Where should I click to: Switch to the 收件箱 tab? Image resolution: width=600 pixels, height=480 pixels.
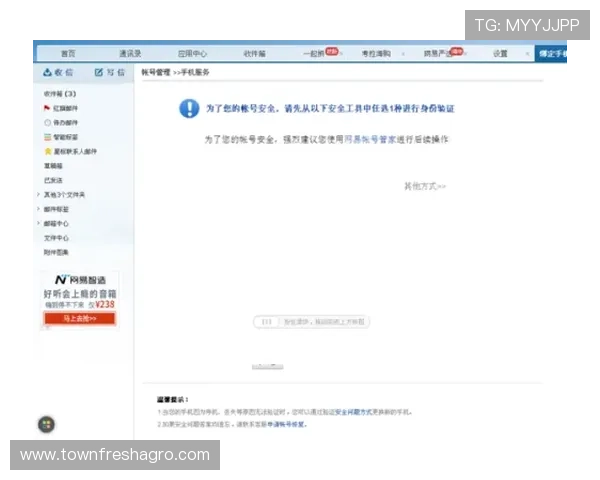pos(254,54)
